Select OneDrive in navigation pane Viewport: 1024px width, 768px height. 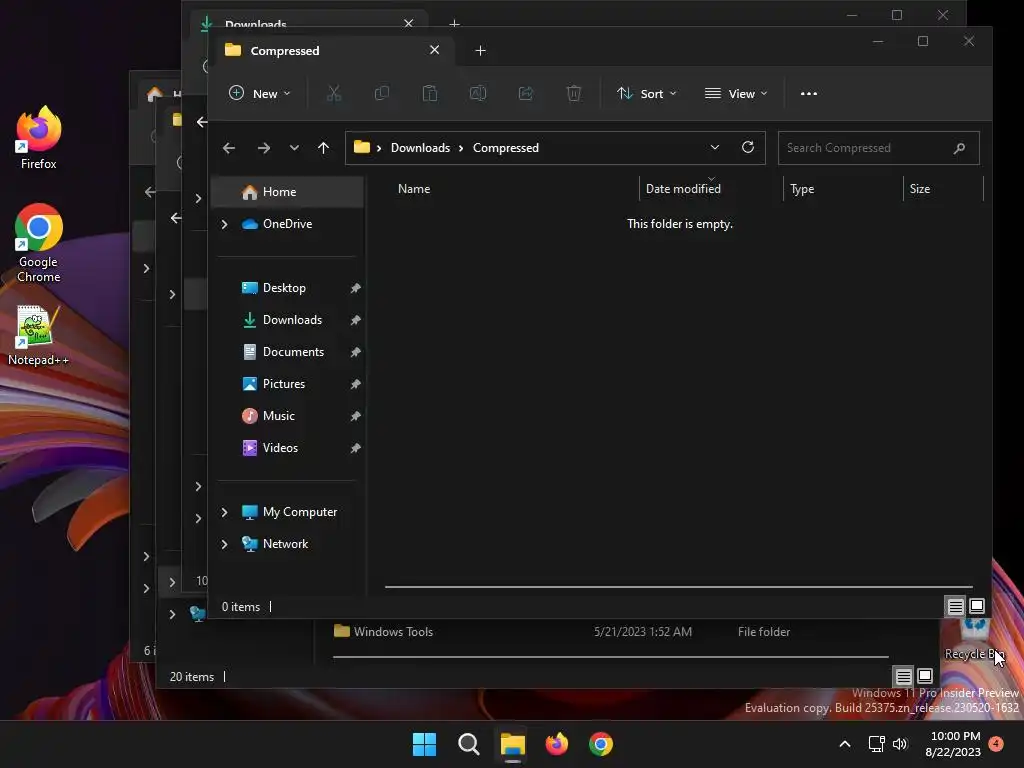coord(287,224)
